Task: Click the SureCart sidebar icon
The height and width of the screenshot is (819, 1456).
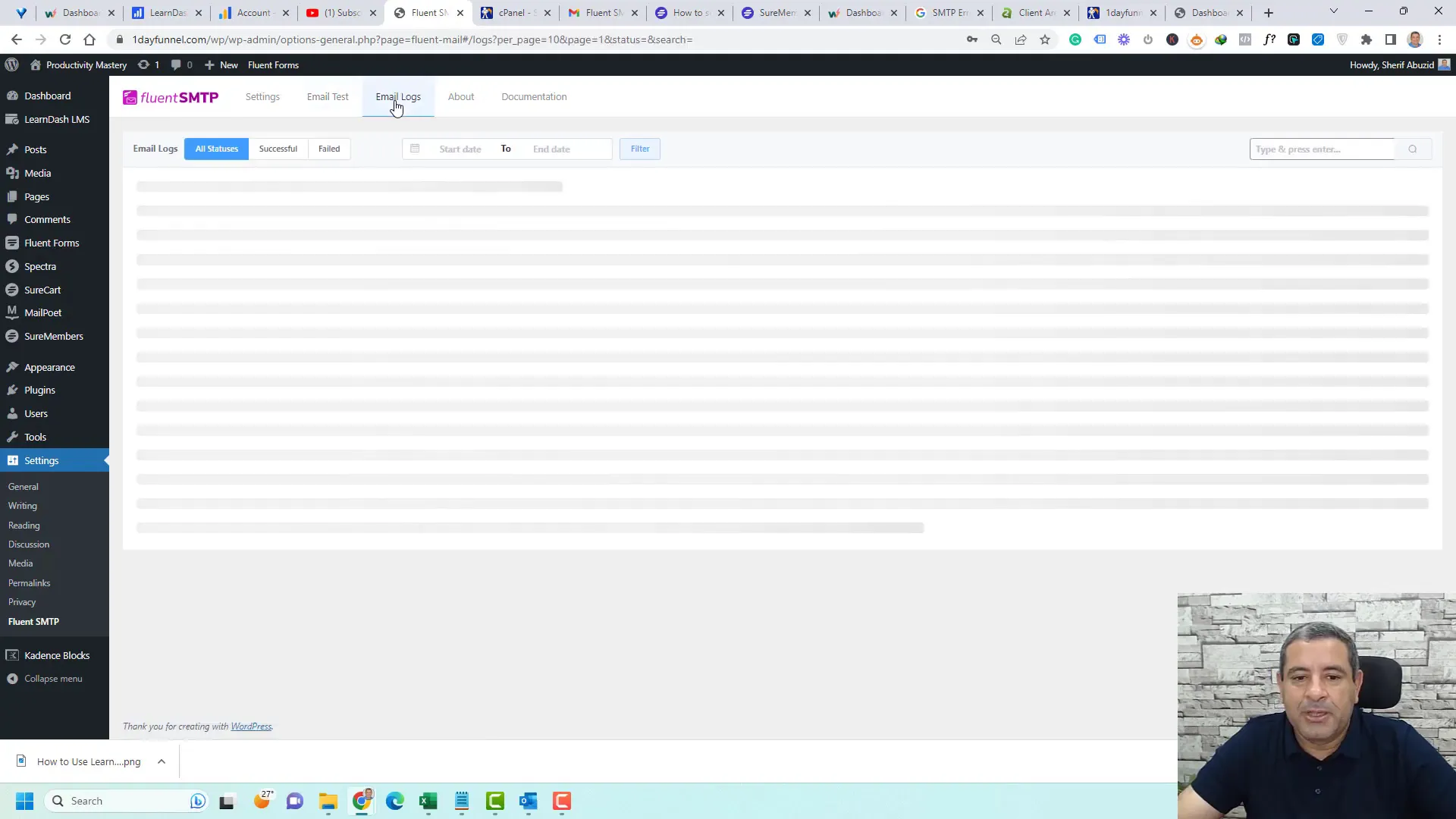Action: click(x=13, y=289)
